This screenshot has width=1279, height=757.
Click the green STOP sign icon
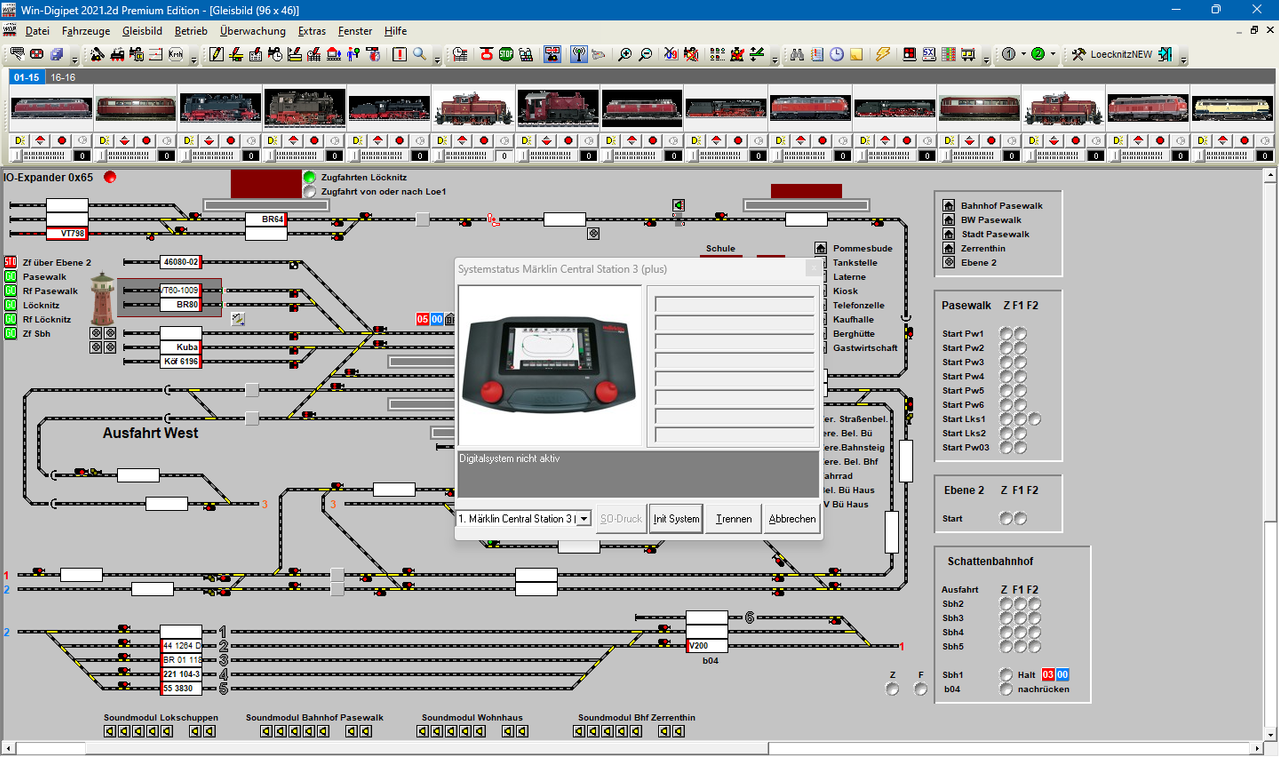tap(506, 54)
